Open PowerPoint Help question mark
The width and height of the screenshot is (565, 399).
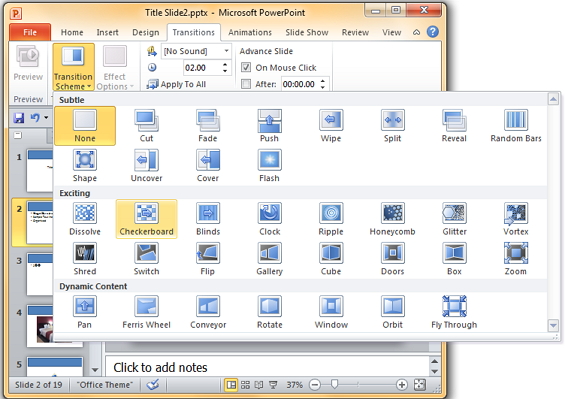(x=433, y=32)
